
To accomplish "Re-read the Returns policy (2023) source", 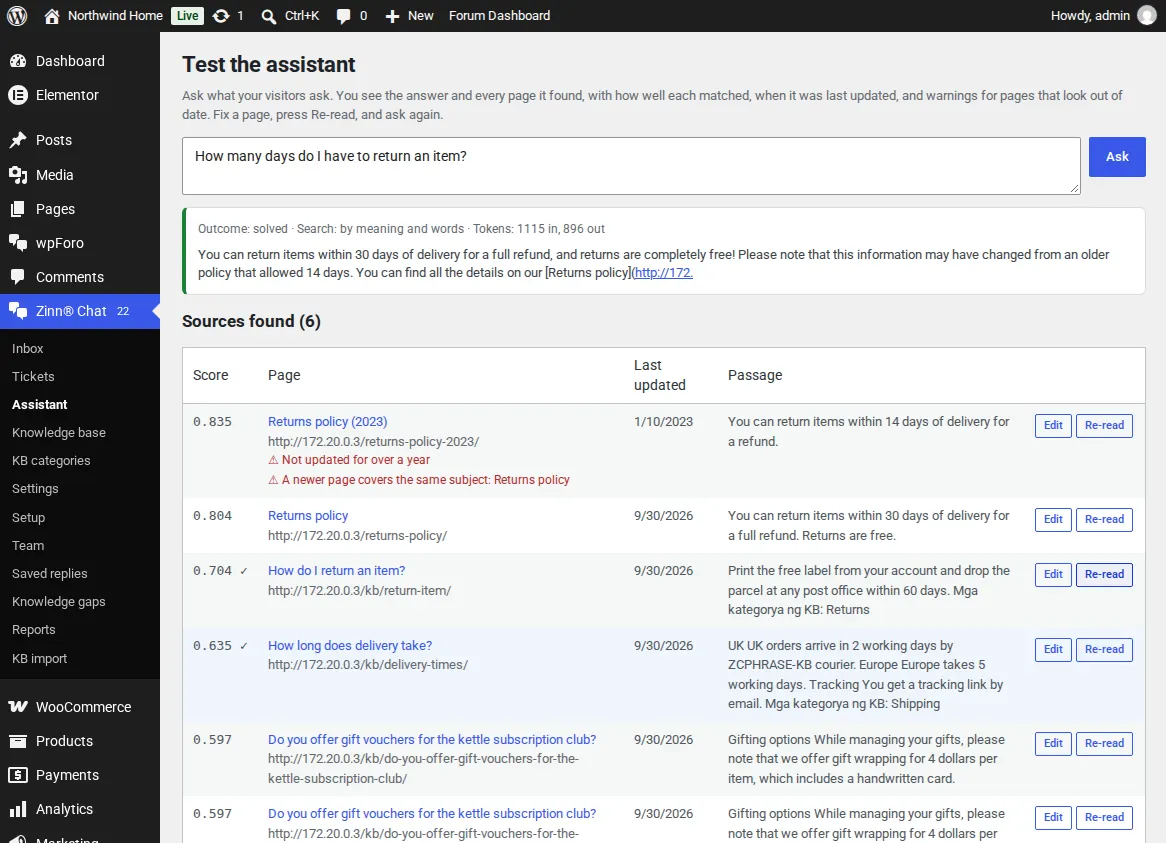I will (x=1104, y=426).
